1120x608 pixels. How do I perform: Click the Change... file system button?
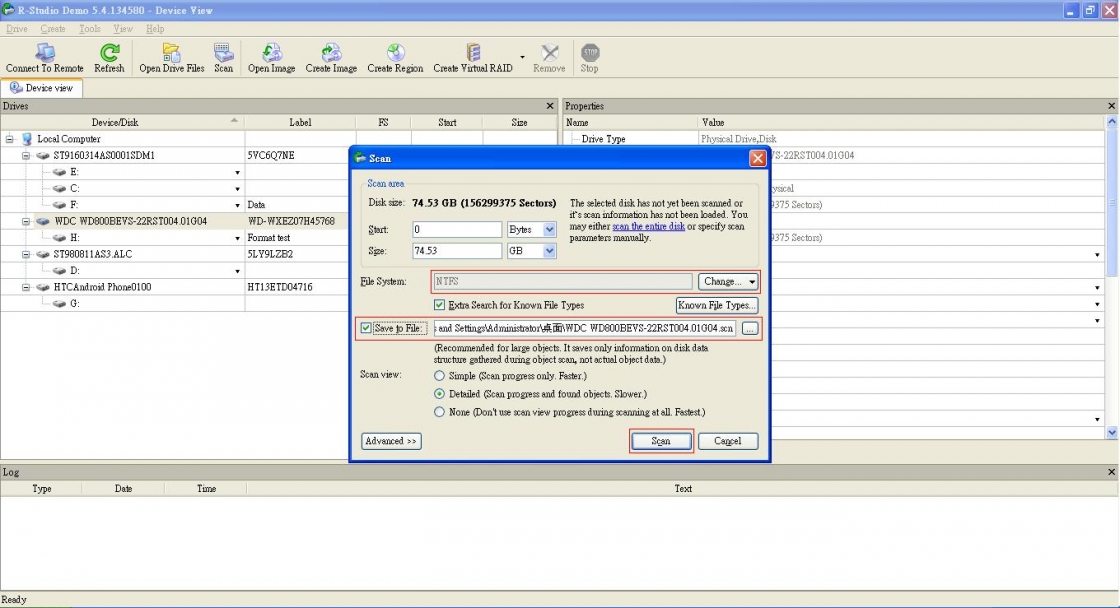728,281
